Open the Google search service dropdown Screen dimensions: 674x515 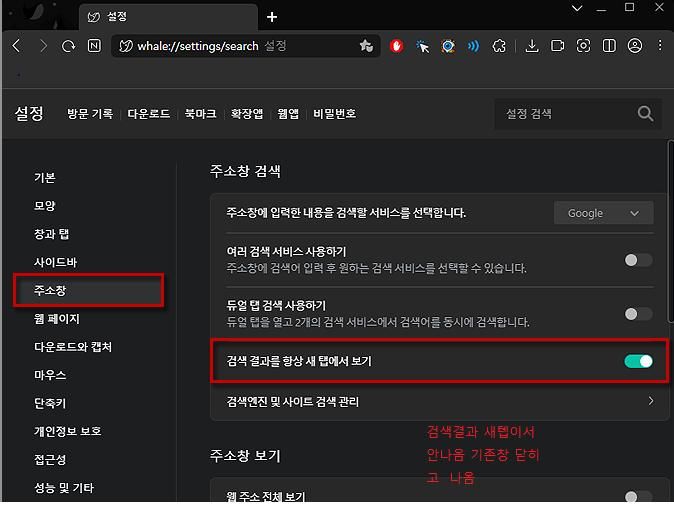(x=603, y=213)
